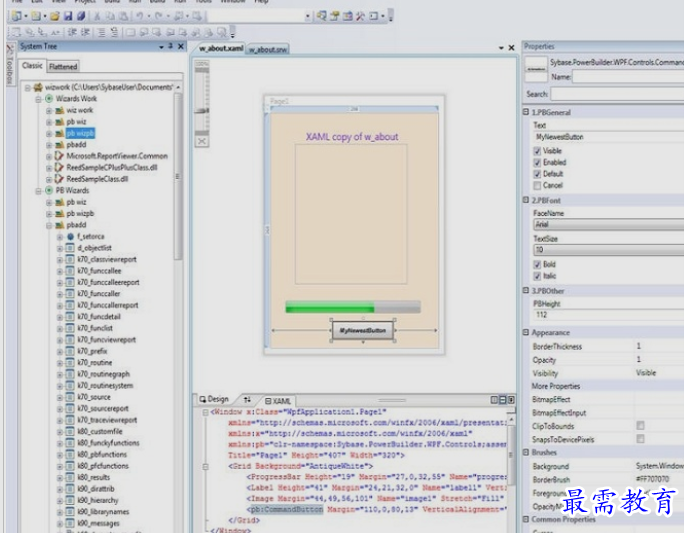
Task: Enable the Cancel checkbox
Action: click(537, 186)
